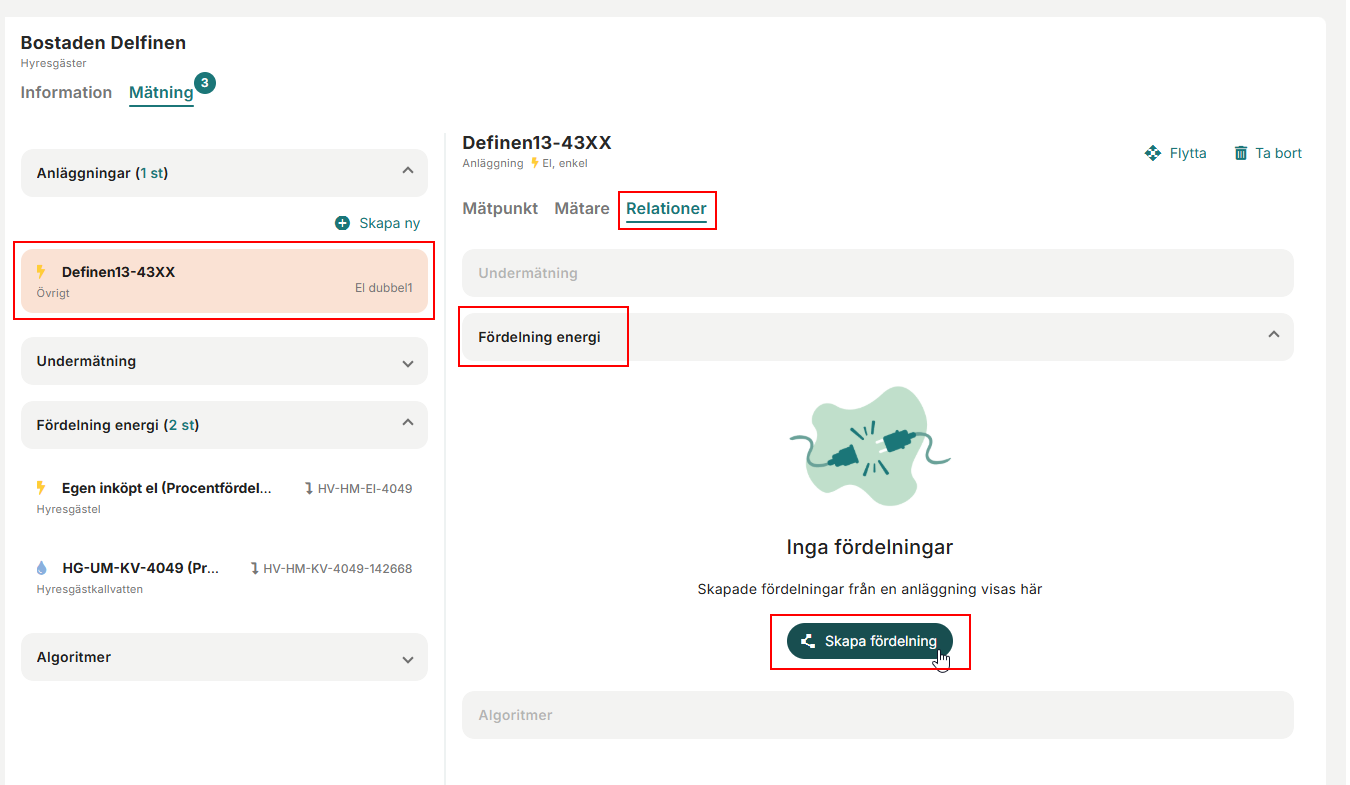The width and height of the screenshot is (1350, 785).
Task: Expand the Undermätning section in left panel
Action: (x=407, y=362)
